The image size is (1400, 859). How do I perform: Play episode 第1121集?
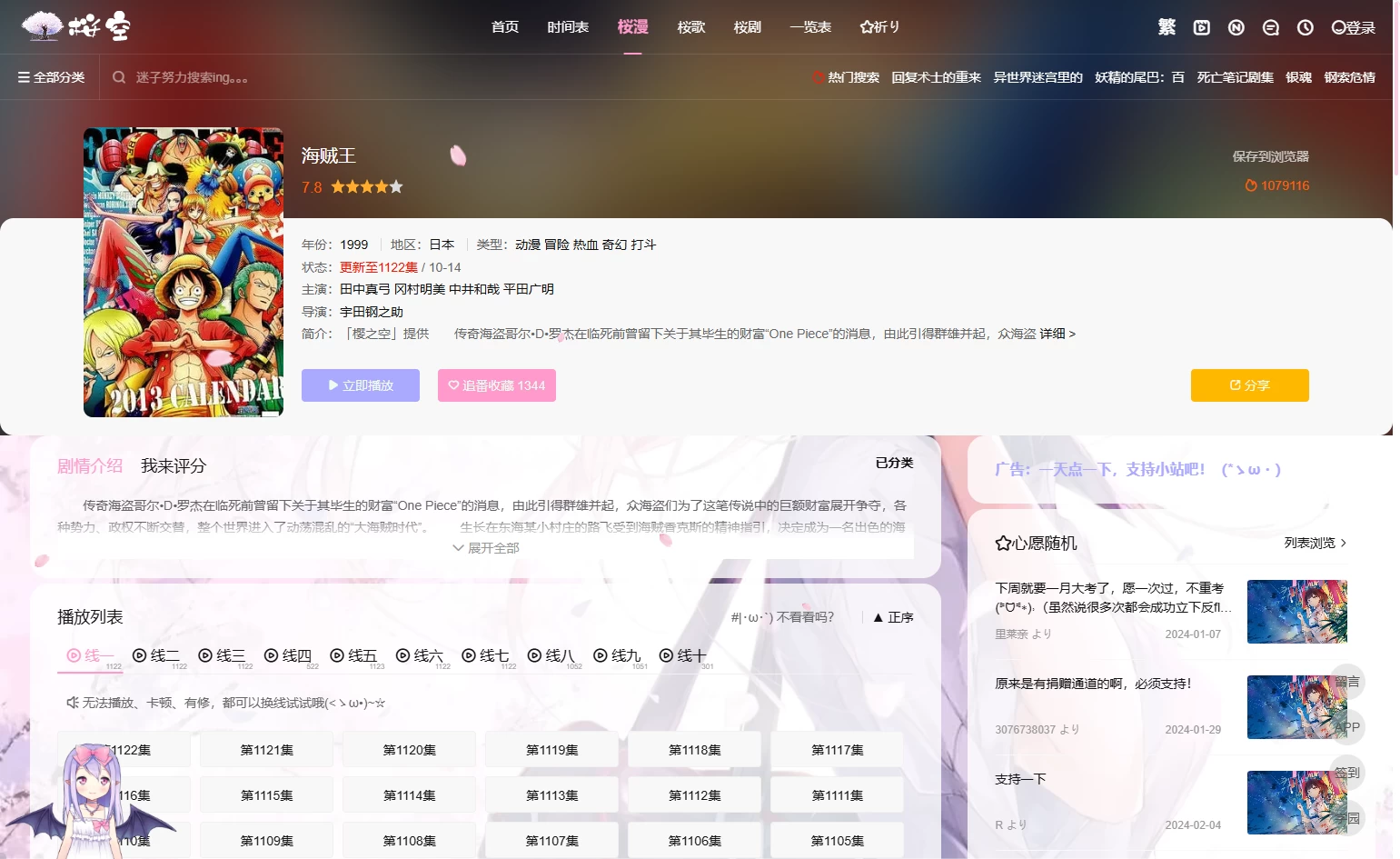pos(267,750)
